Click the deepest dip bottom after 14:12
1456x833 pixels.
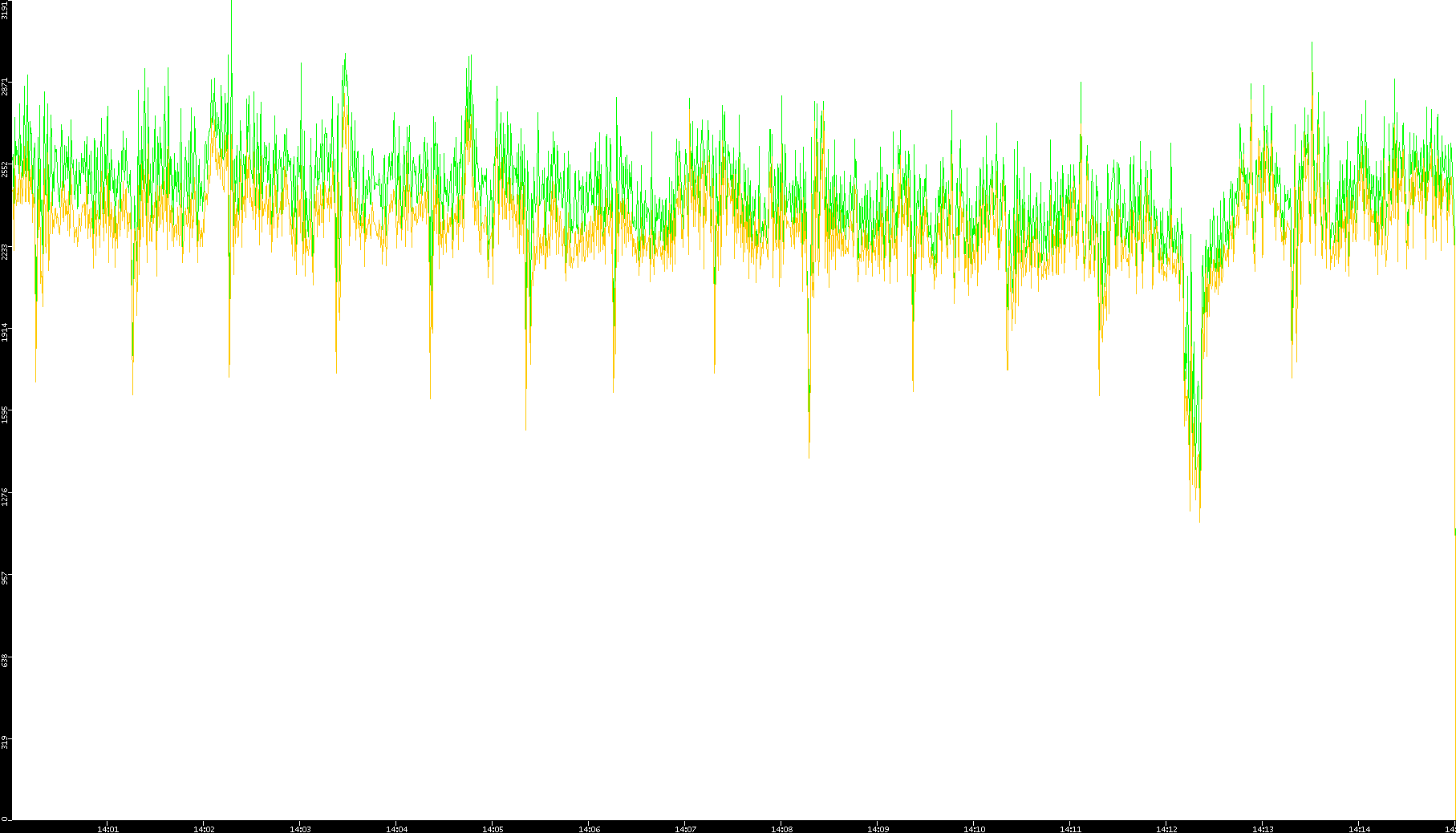(1199, 520)
